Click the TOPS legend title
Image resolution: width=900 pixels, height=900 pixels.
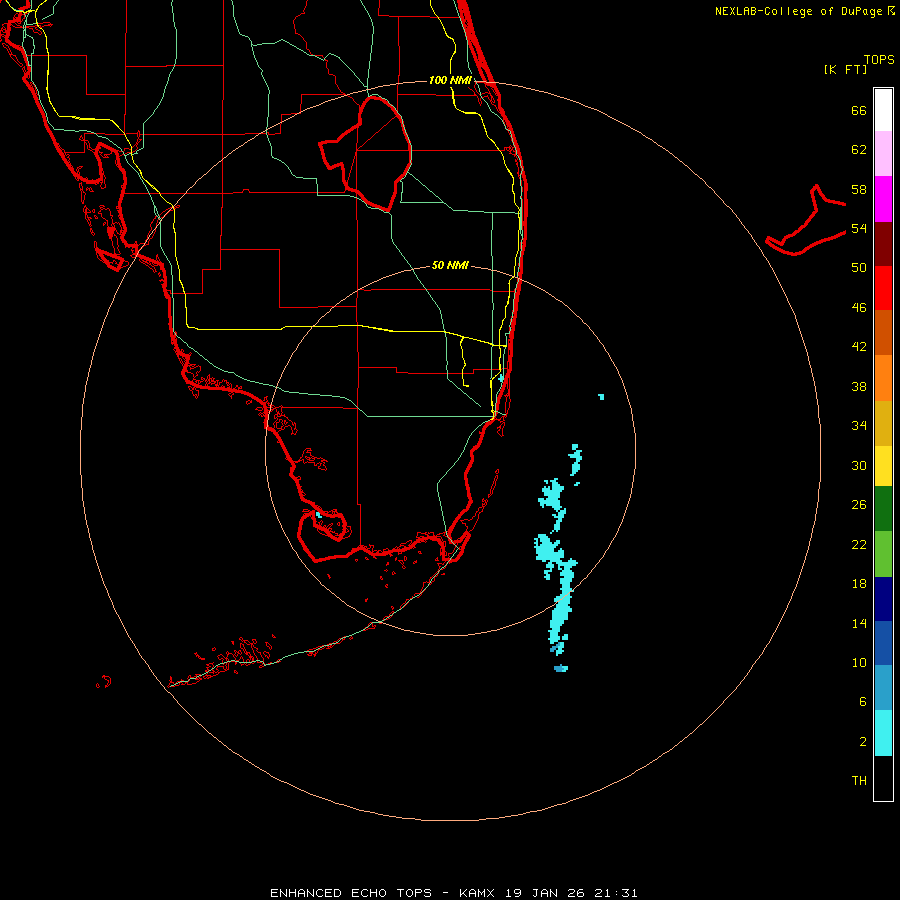pos(879,59)
